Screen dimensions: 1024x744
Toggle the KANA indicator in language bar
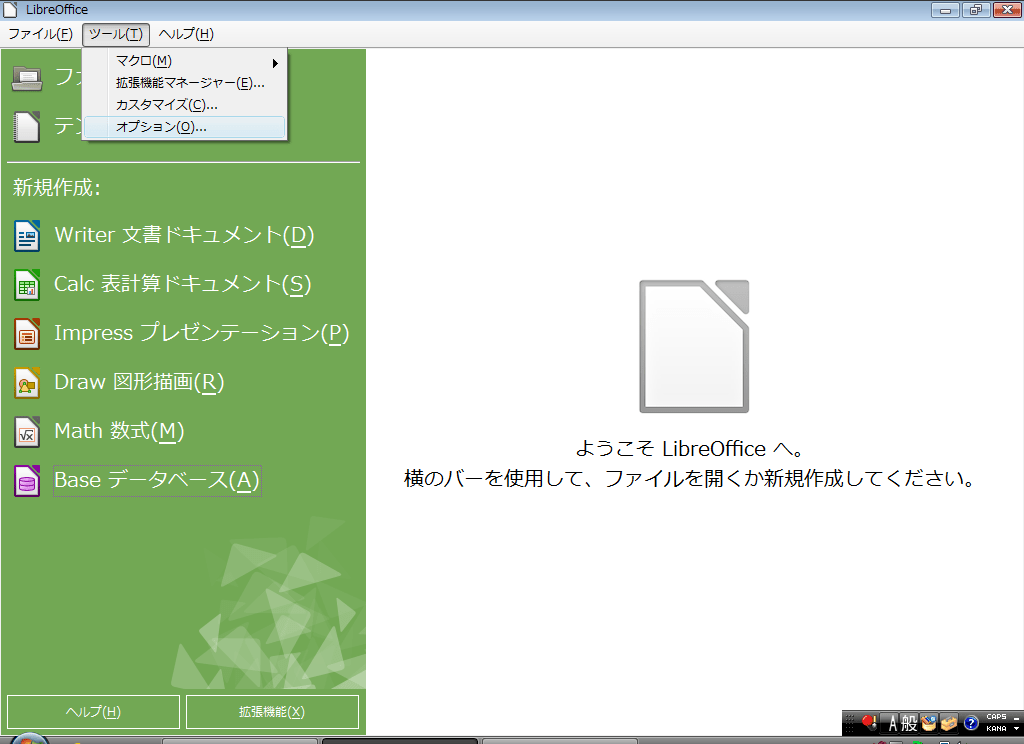click(x=997, y=728)
